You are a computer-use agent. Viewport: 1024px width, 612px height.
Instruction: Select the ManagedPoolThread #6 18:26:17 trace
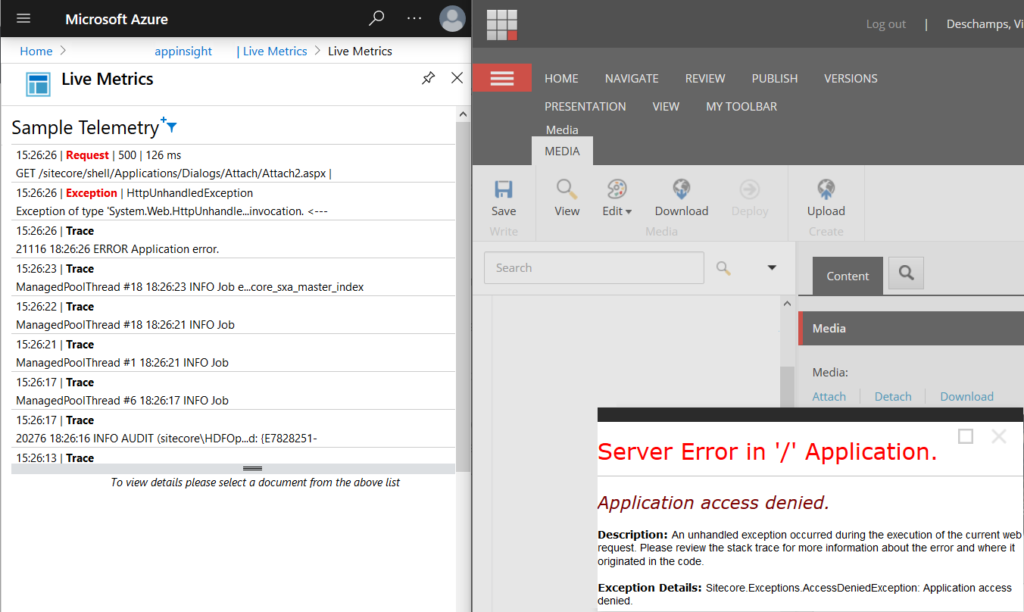(233, 391)
